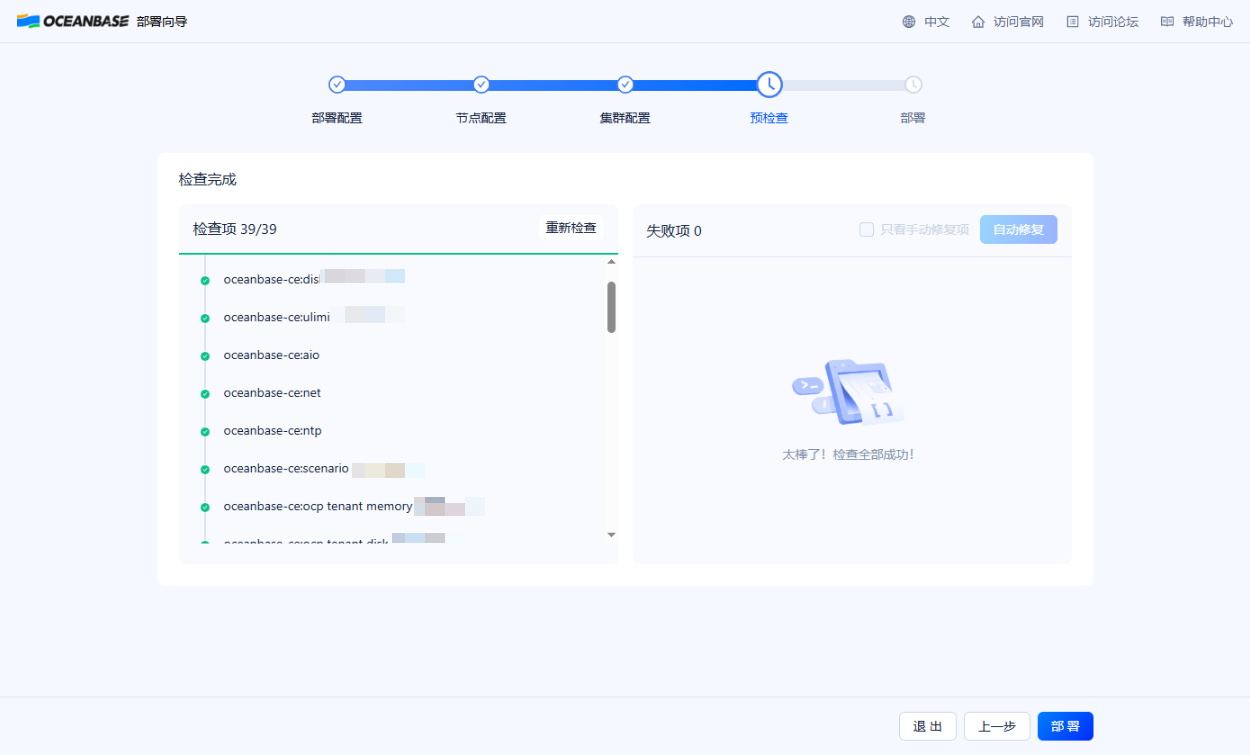Click the forum icon next to 访问论坛
Image resolution: width=1250 pixels, height=755 pixels.
tap(1074, 20)
